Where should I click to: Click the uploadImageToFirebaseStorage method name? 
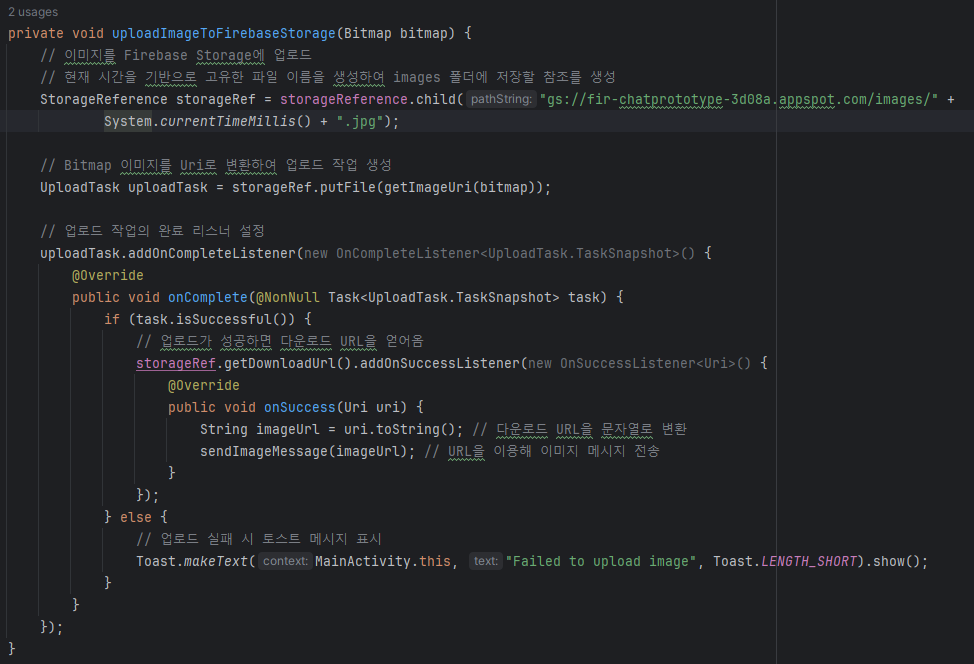click(x=224, y=33)
